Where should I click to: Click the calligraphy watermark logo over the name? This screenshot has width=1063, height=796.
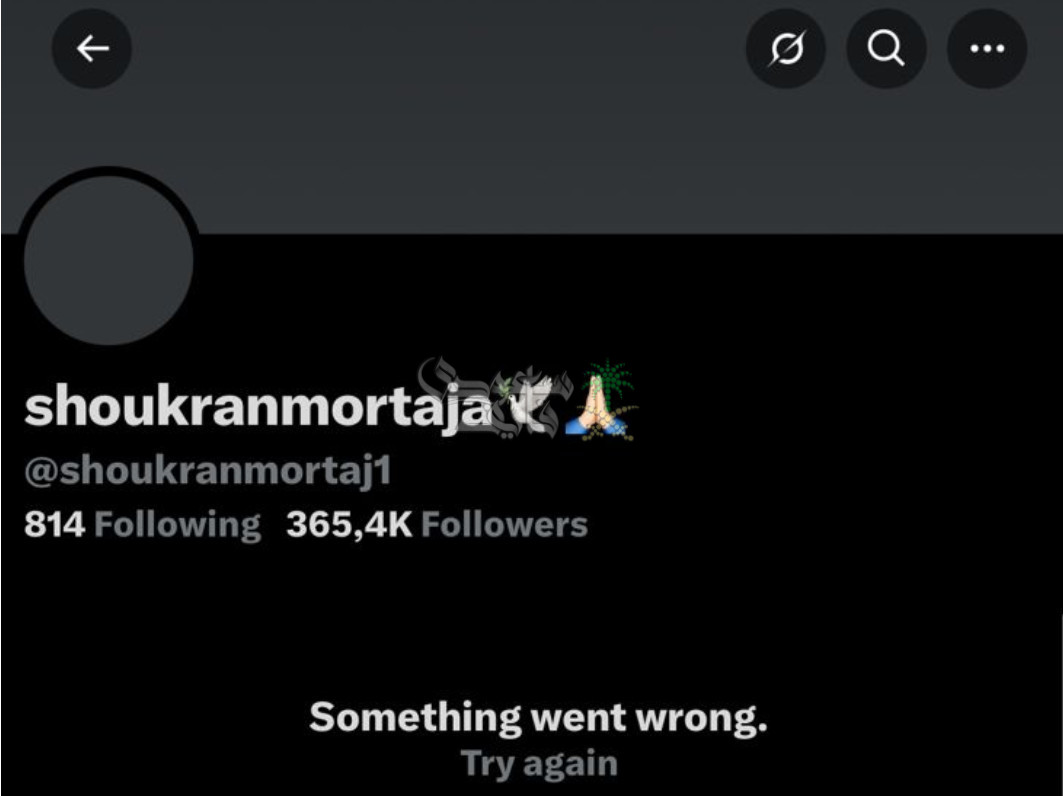tap(495, 397)
